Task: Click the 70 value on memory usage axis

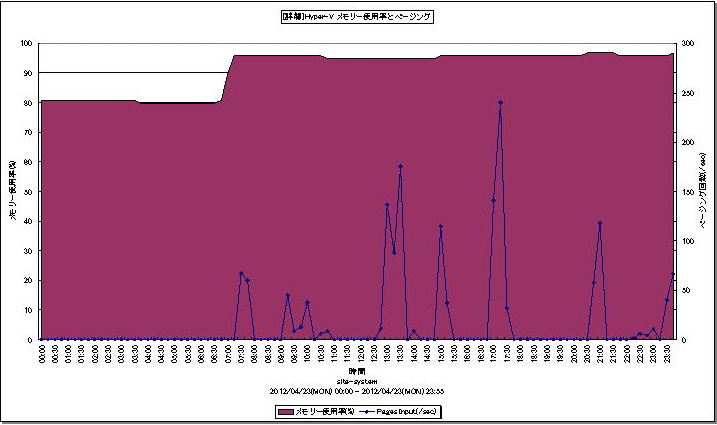Action: tap(28, 132)
